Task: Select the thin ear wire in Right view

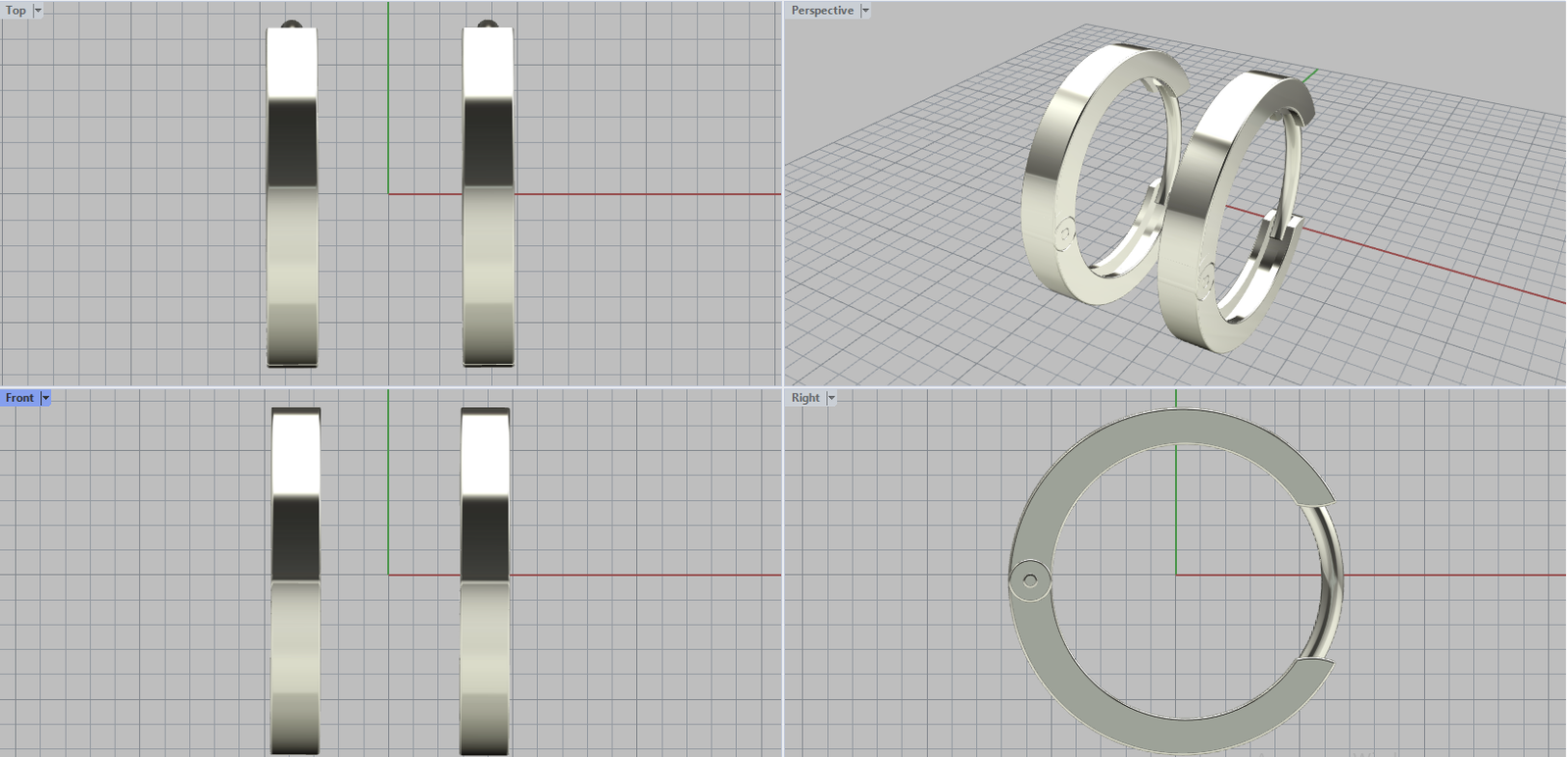Action: tap(1335, 579)
